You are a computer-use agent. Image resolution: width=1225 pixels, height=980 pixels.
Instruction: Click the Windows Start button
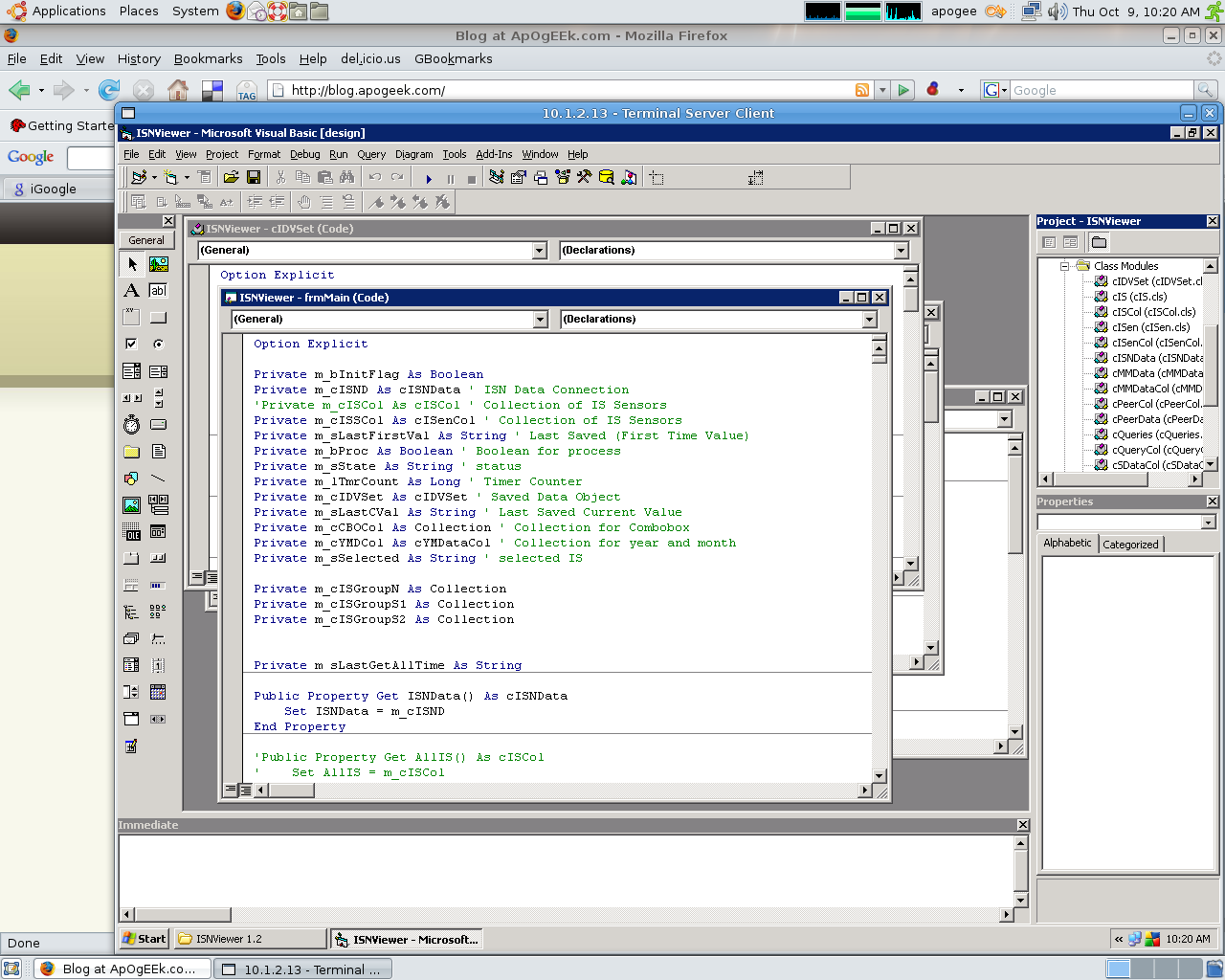click(x=145, y=939)
